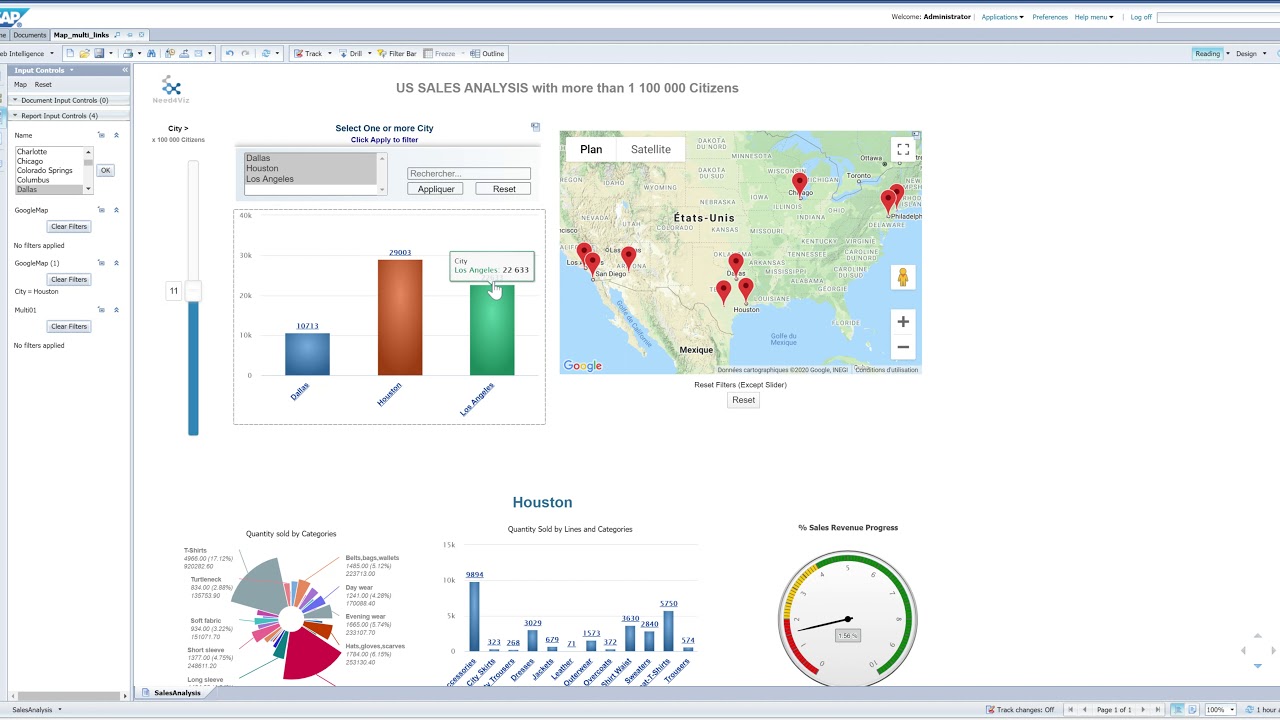Open the Design mode dropdown arrow
The image size is (1280, 720).
[1264, 53]
